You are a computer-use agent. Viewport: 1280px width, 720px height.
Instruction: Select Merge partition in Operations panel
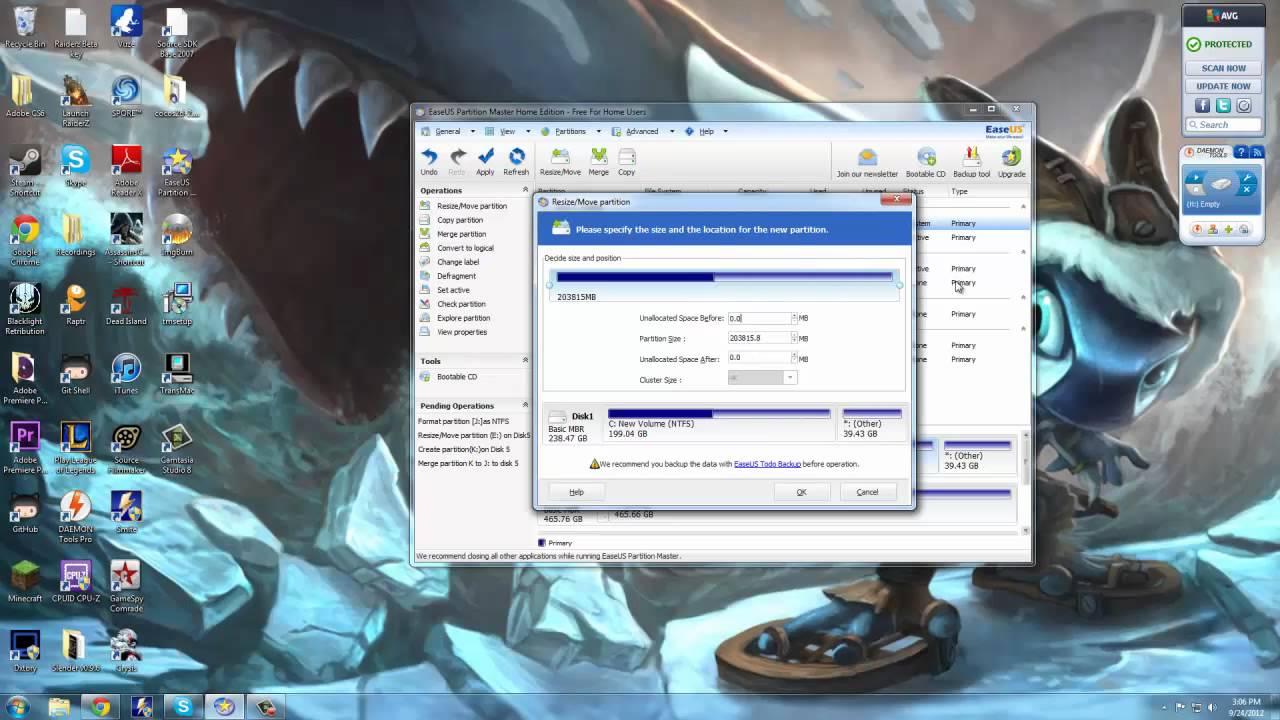(x=461, y=234)
